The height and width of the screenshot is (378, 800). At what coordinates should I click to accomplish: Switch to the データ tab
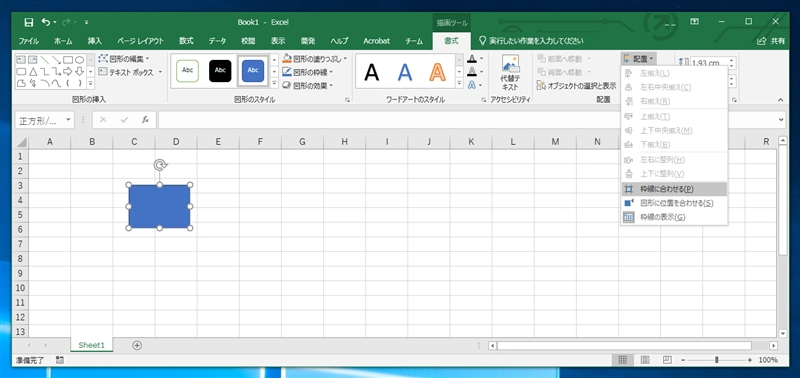click(217, 41)
